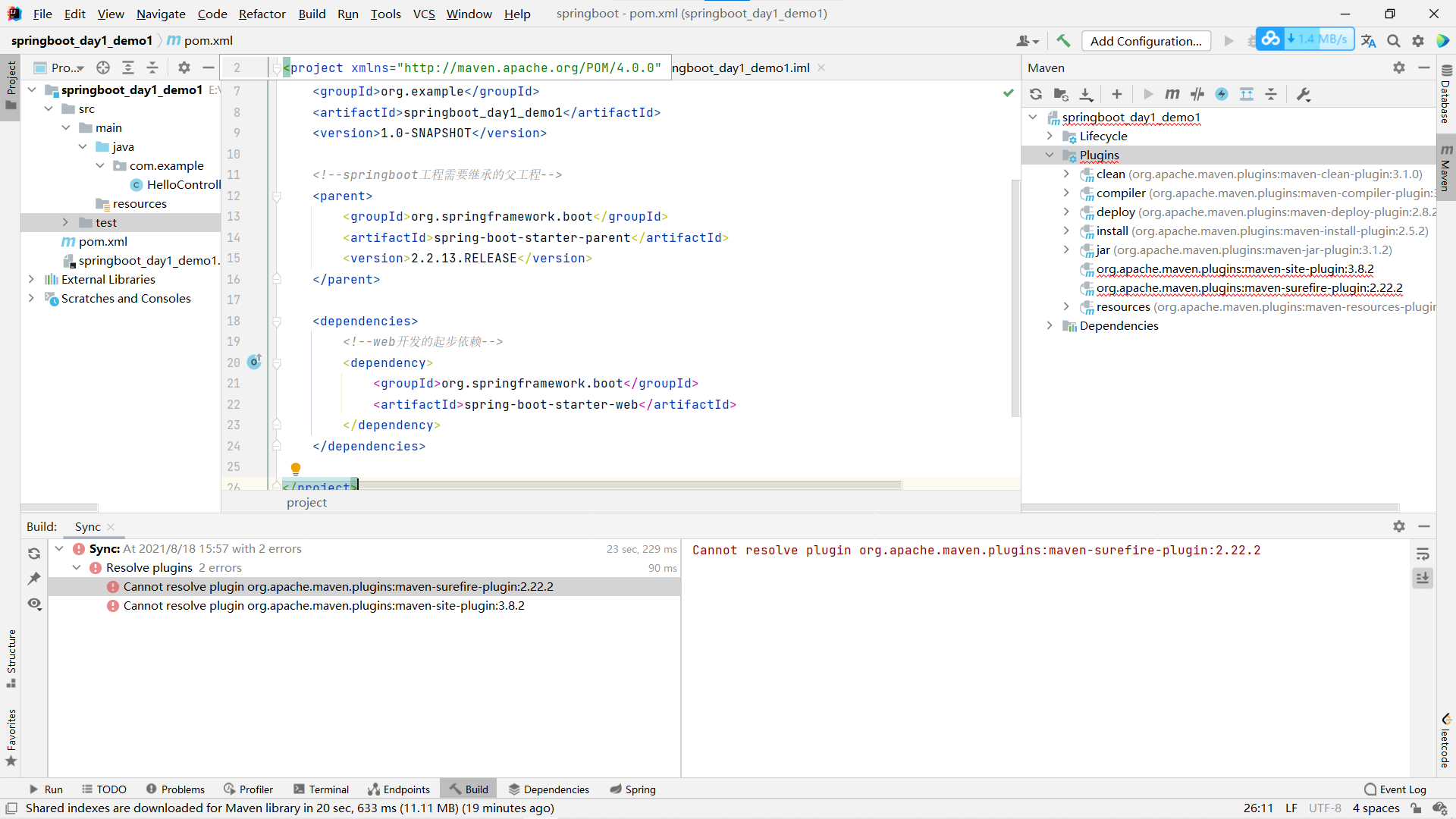Select the Refactor menu item
The image size is (1456, 819).
point(262,13)
